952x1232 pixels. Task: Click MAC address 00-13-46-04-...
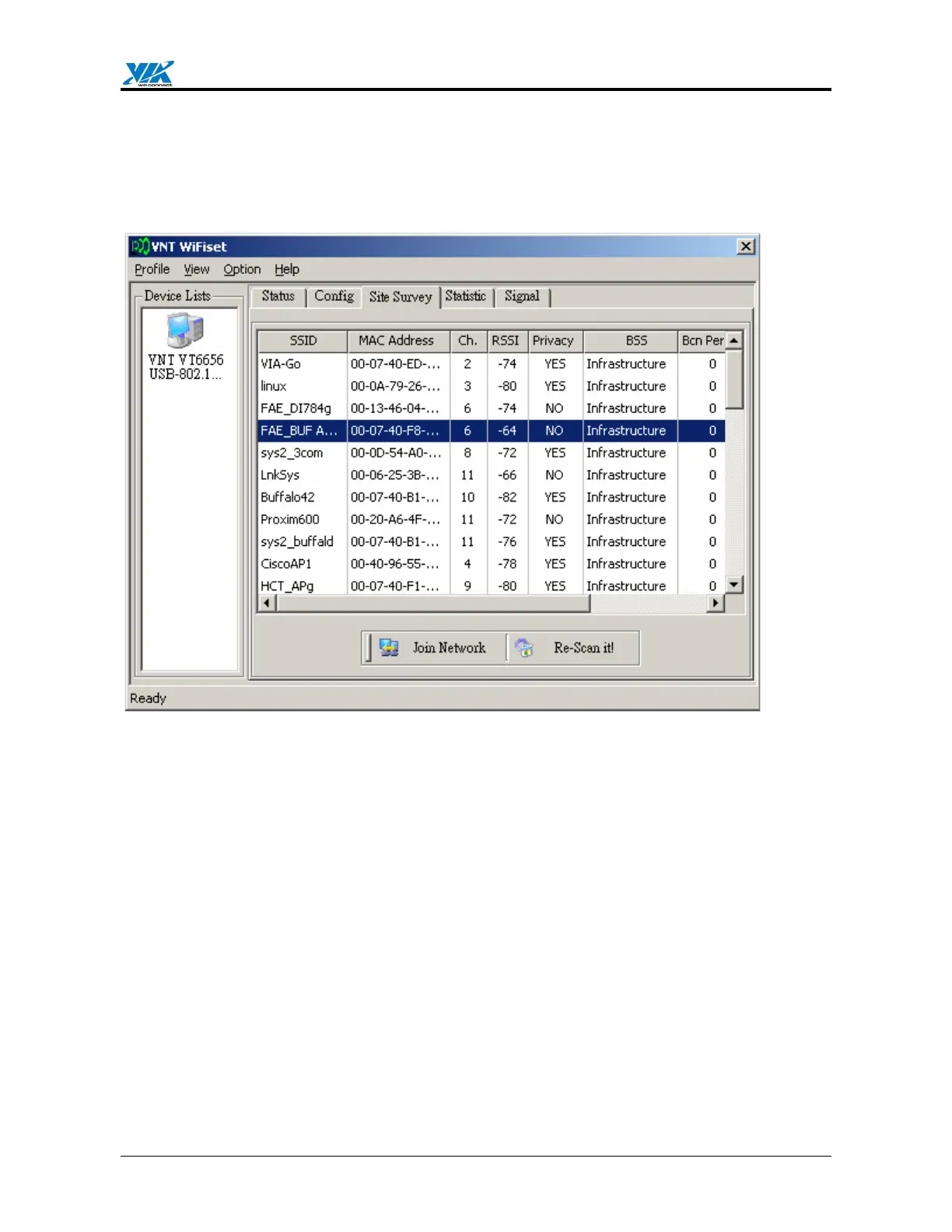pos(396,408)
